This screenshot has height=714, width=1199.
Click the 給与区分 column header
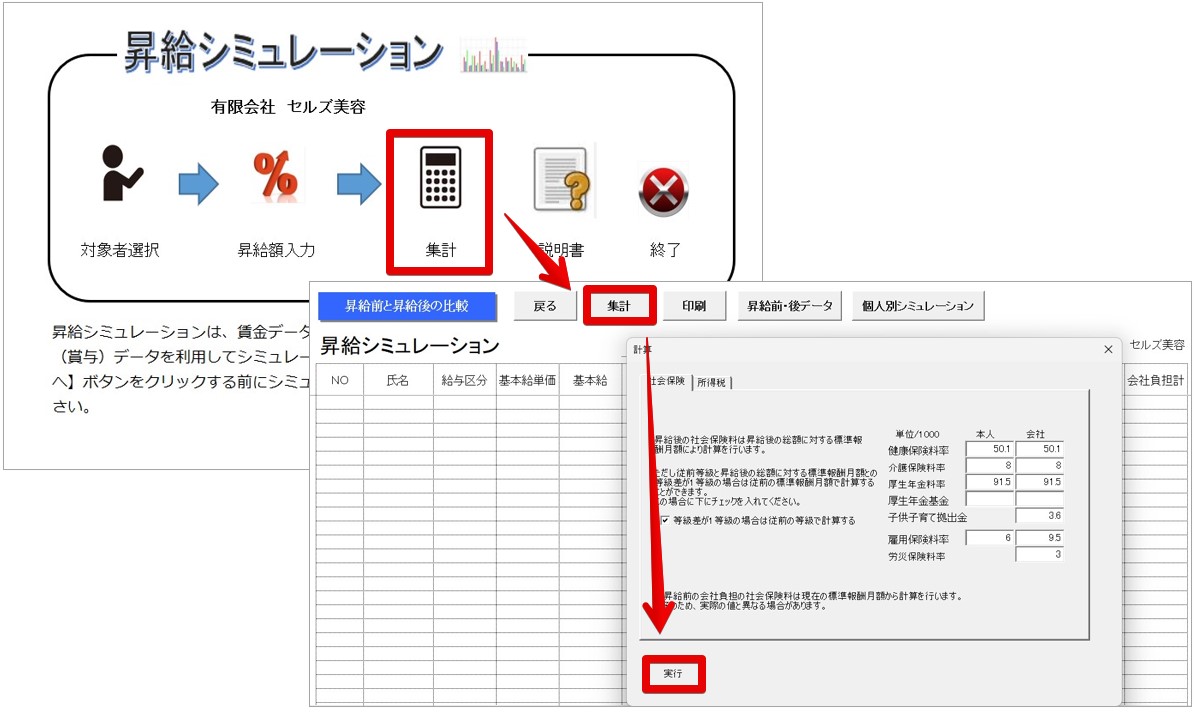click(x=464, y=380)
